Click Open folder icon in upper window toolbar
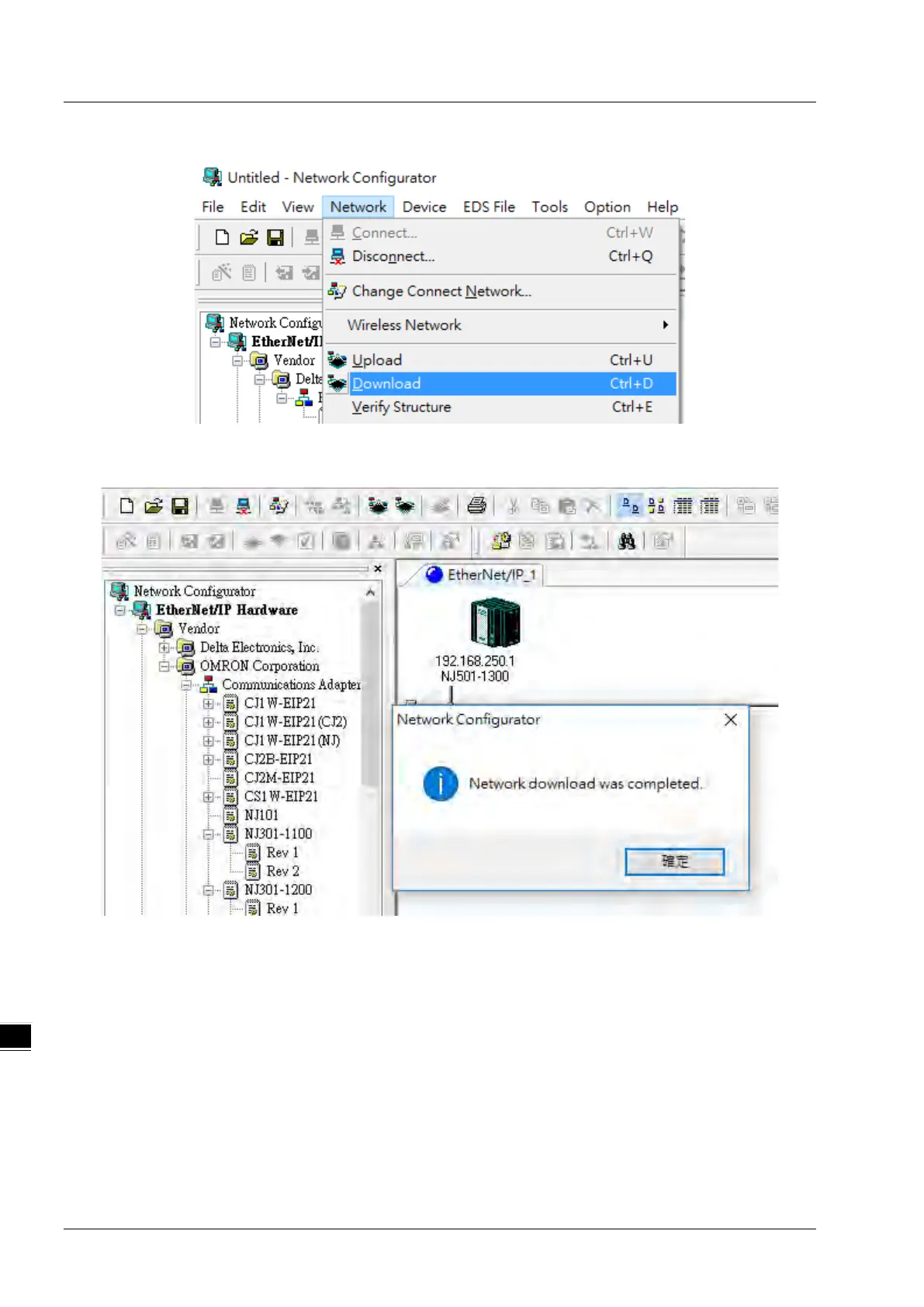 tap(249, 237)
